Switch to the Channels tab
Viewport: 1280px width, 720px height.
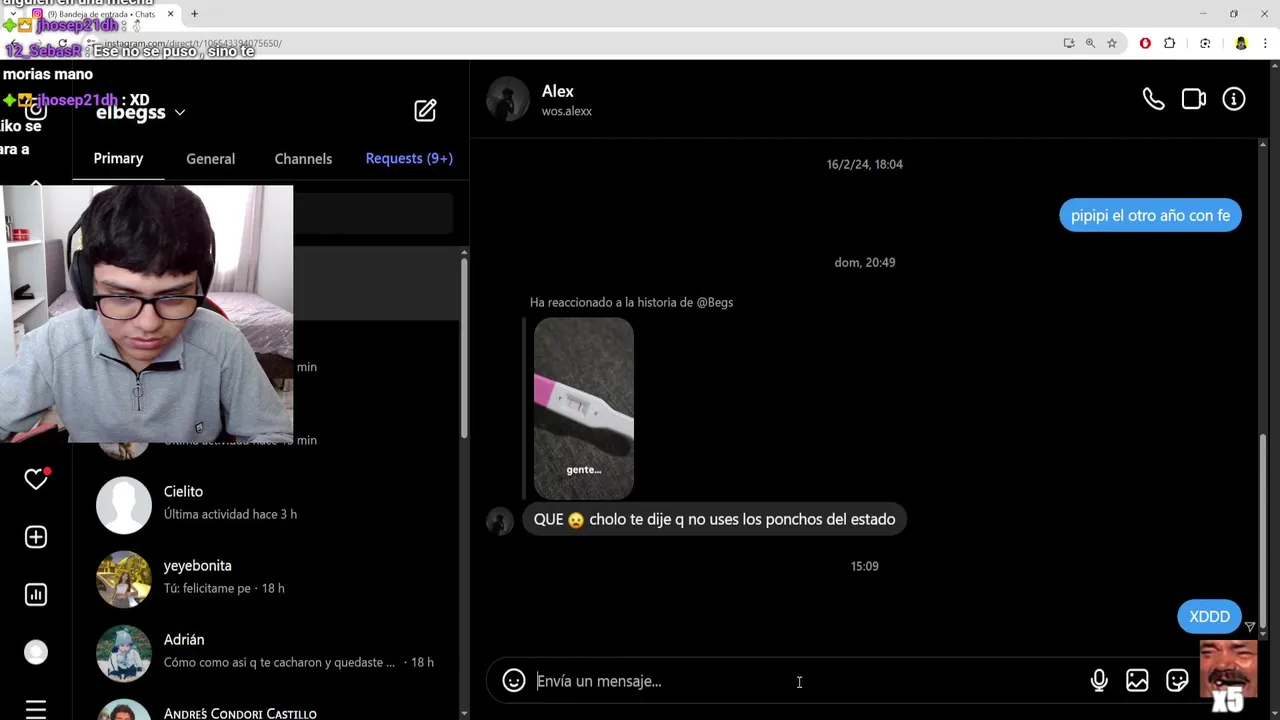(x=303, y=158)
